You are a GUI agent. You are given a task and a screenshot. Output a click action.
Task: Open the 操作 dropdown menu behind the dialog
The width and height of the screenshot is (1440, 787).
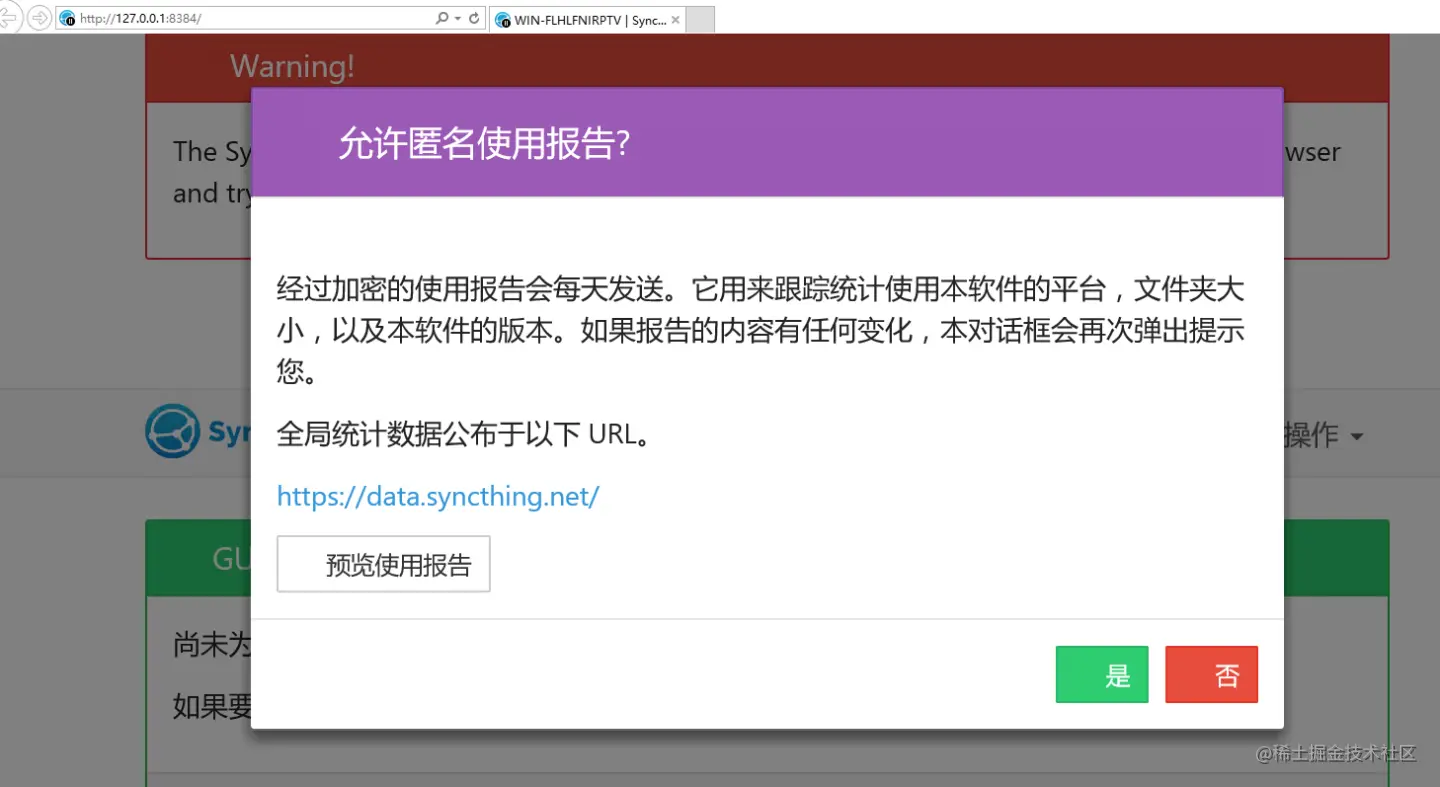click(x=1323, y=435)
